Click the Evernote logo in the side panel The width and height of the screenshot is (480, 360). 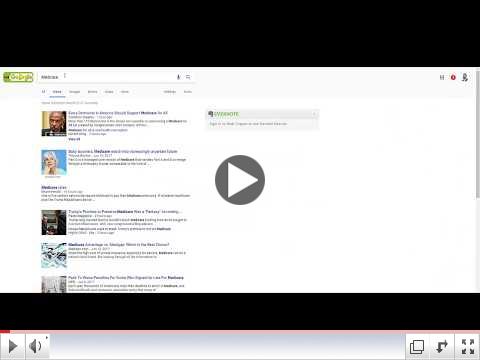pos(224,114)
